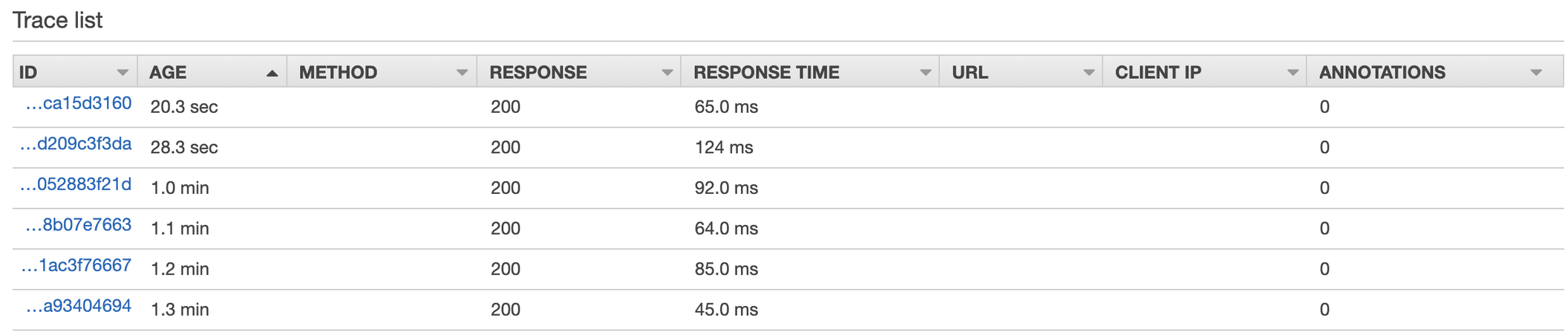Open trace …052883f21d
The width and height of the screenshot is (1568, 332).
click(76, 184)
